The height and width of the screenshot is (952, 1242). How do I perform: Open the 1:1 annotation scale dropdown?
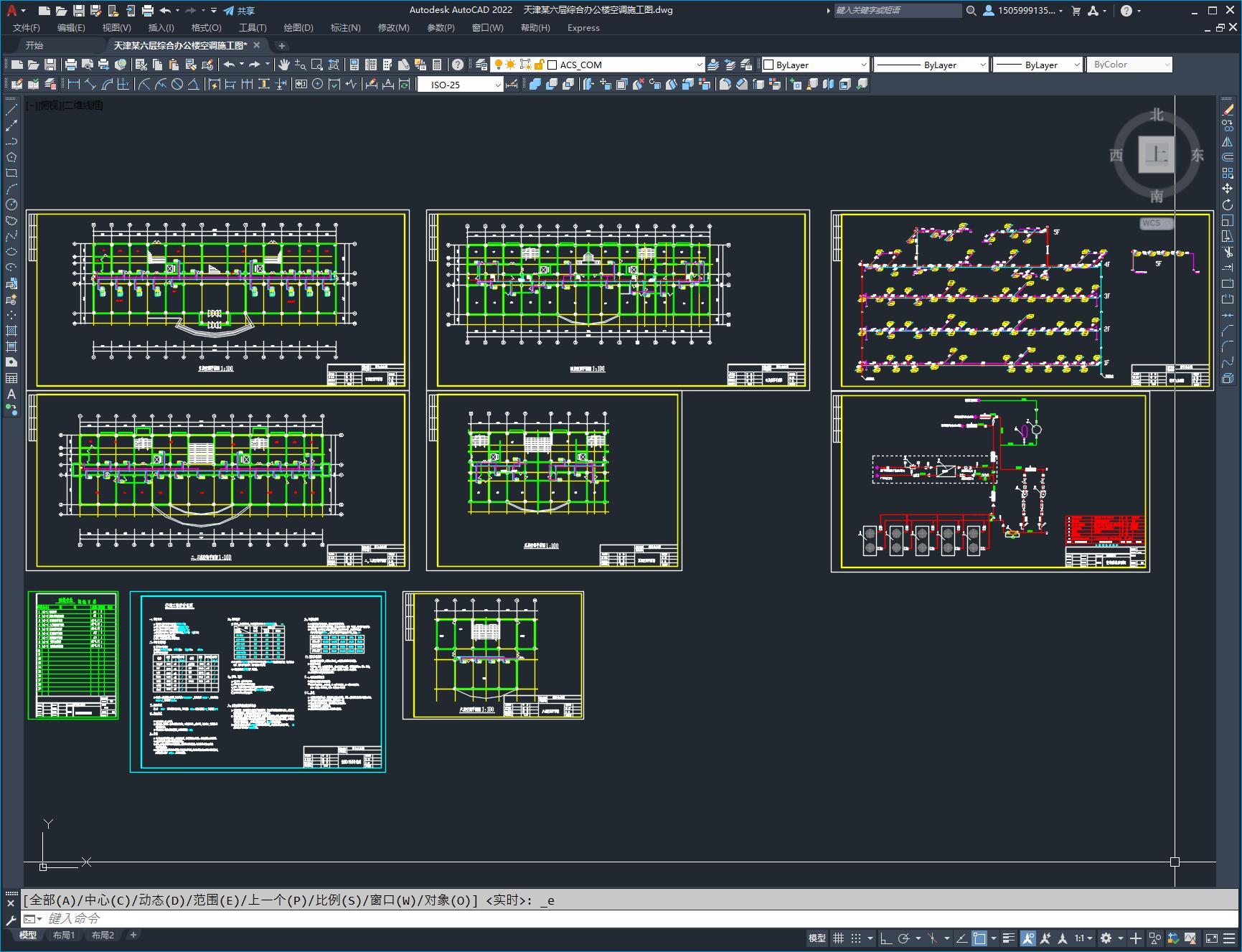pyautogui.click(x=1083, y=938)
